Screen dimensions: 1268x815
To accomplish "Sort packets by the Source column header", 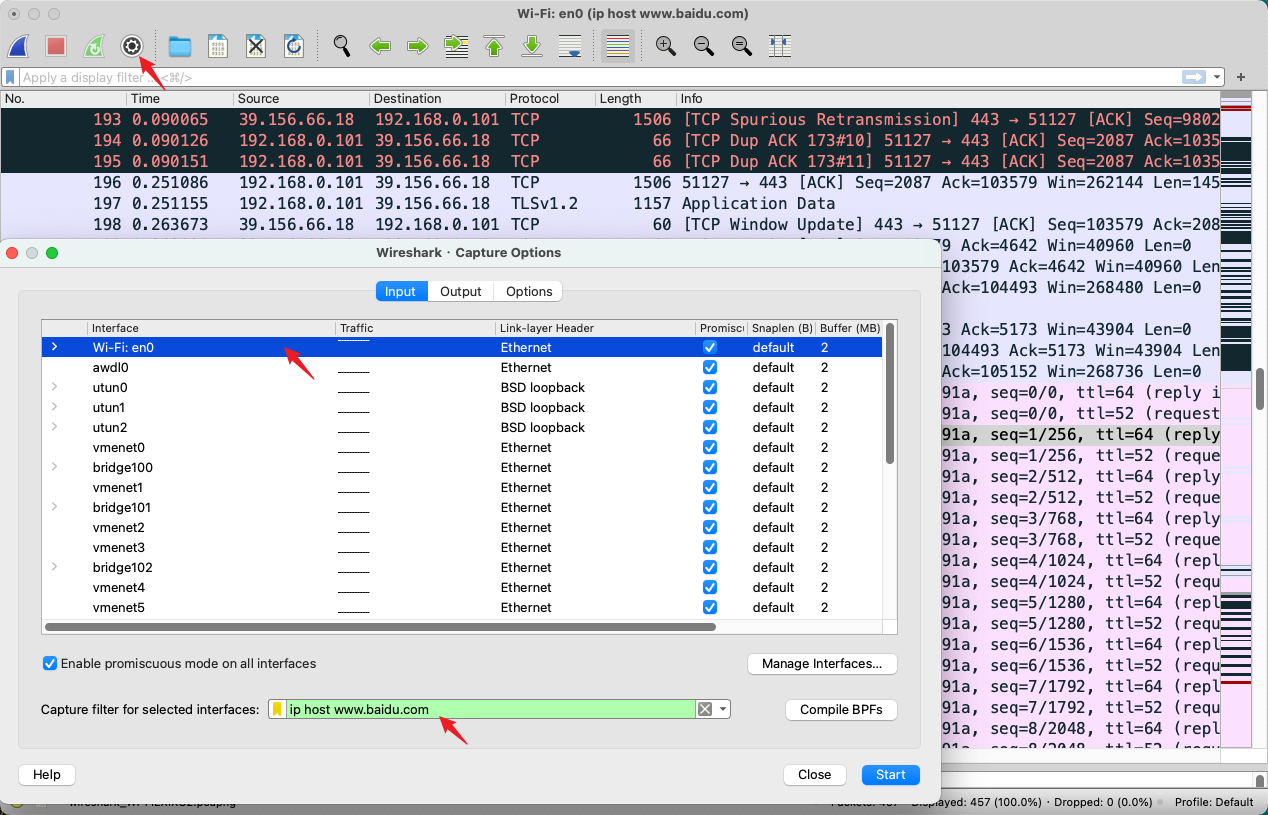I will coord(301,99).
